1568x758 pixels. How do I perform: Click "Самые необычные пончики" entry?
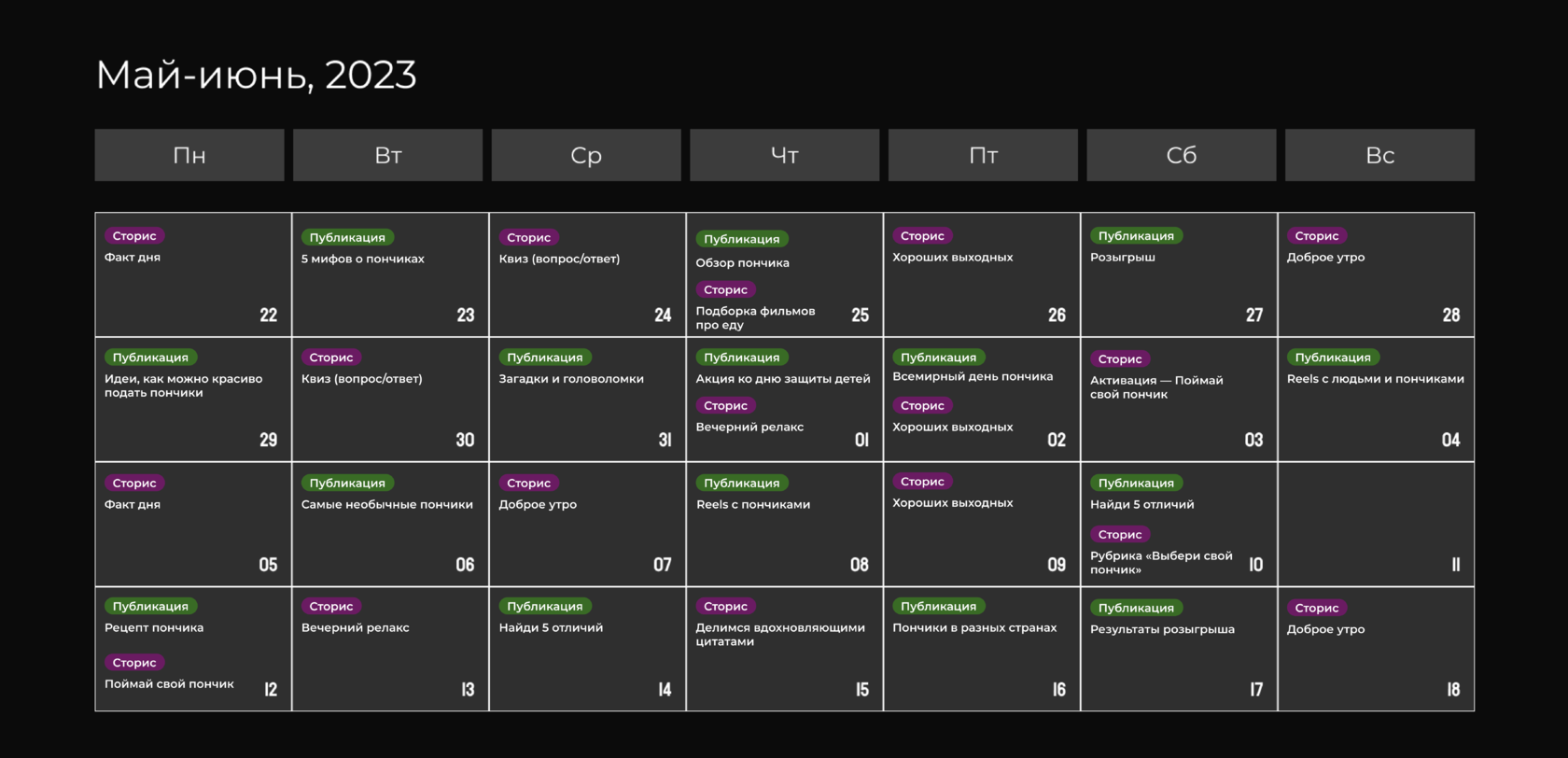click(x=386, y=505)
